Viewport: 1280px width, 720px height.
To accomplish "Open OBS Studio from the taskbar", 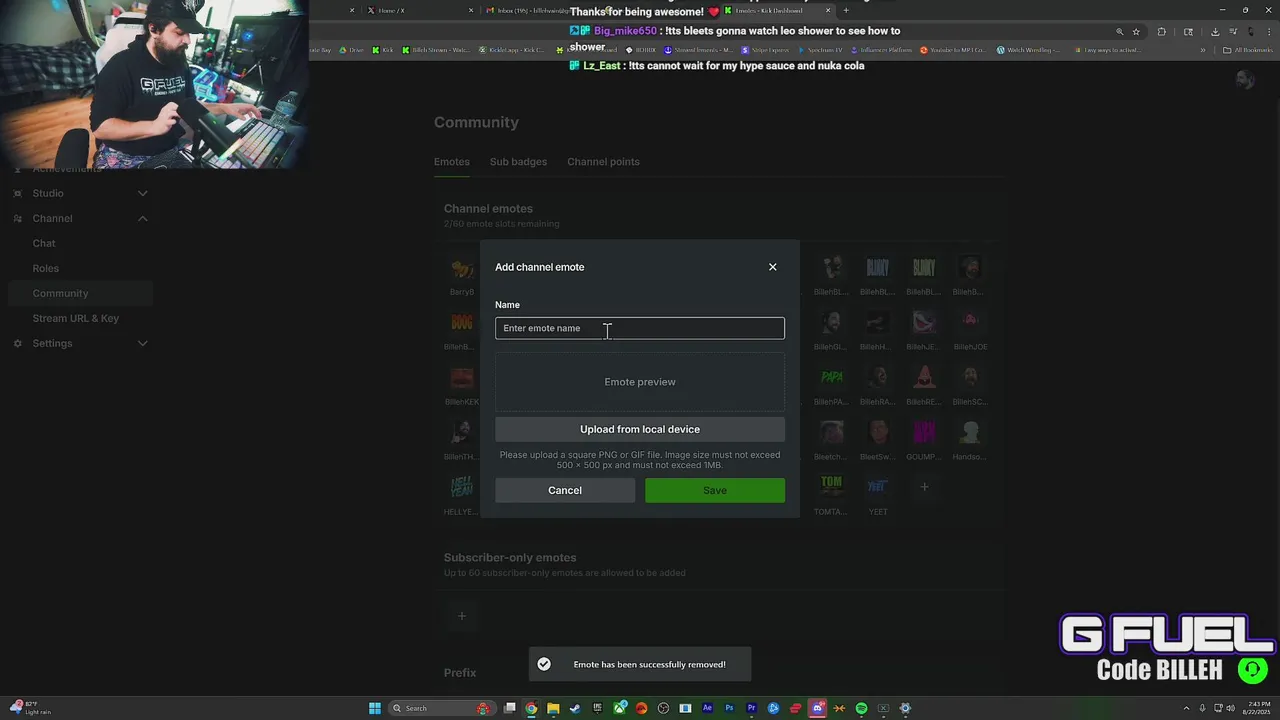I will [663, 708].
